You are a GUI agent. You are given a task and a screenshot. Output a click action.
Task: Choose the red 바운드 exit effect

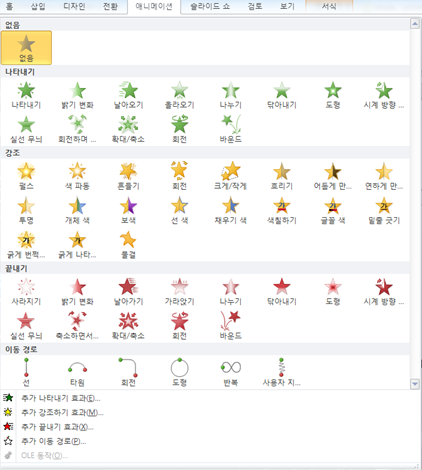click(230, 326)
